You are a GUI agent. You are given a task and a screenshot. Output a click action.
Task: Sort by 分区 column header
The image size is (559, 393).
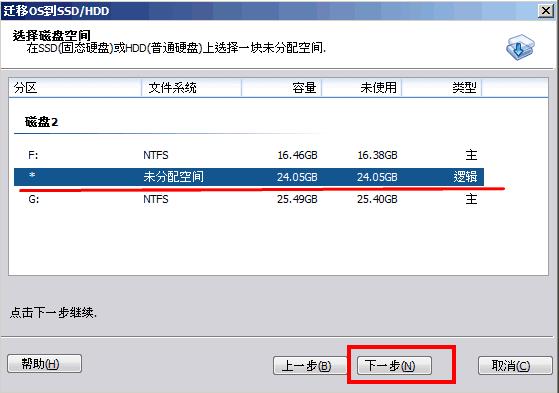(75, 88)
